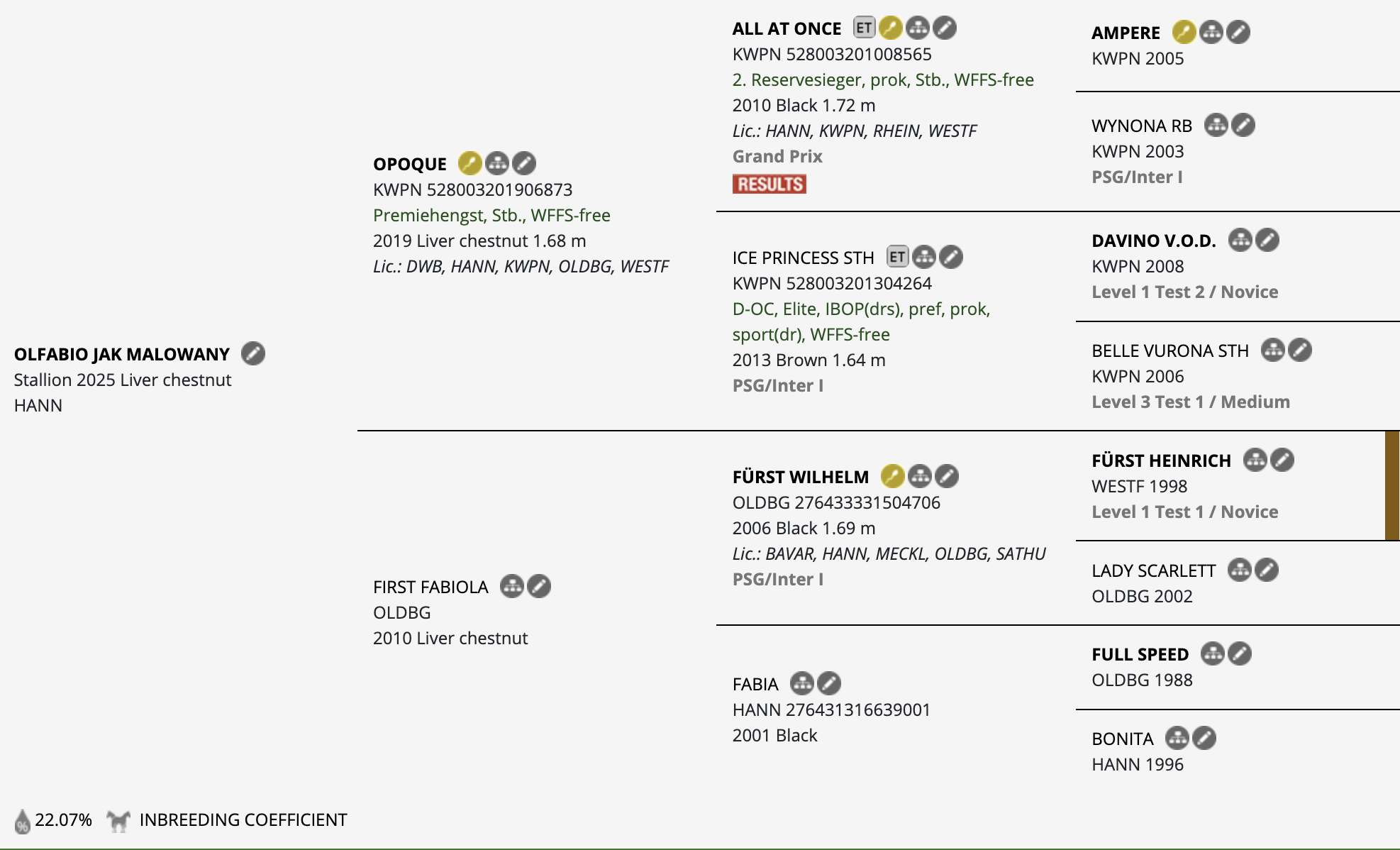Click the edit pencil beside FABIA
The width and height of the screenshot is (1400, 850).
click(829, 683)
